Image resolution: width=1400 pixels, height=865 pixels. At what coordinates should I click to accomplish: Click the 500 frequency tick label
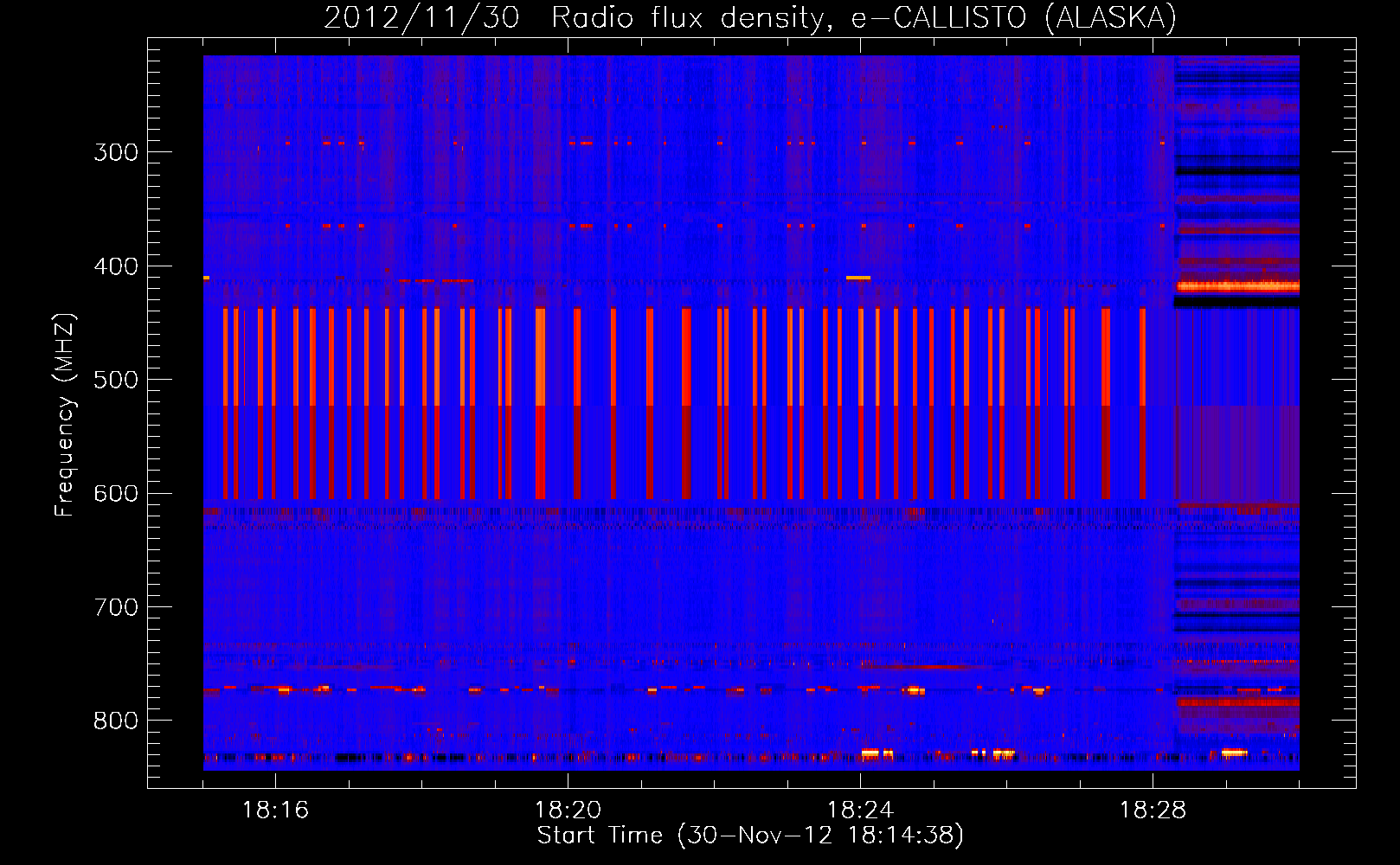116,380
